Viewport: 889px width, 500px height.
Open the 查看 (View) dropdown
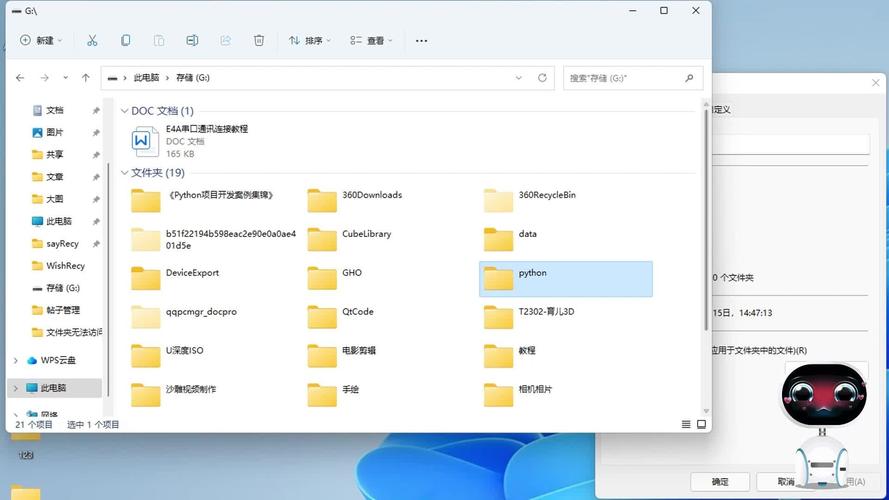point(371,40)
